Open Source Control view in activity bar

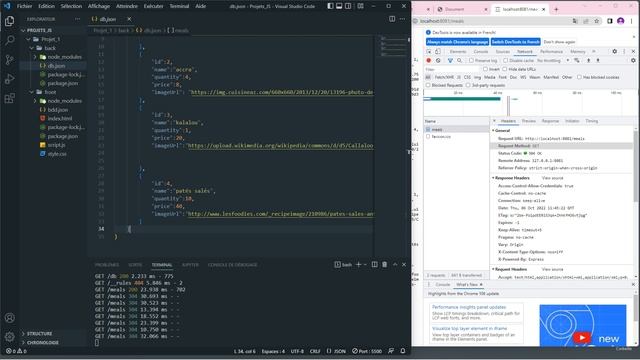click(9, 60)
